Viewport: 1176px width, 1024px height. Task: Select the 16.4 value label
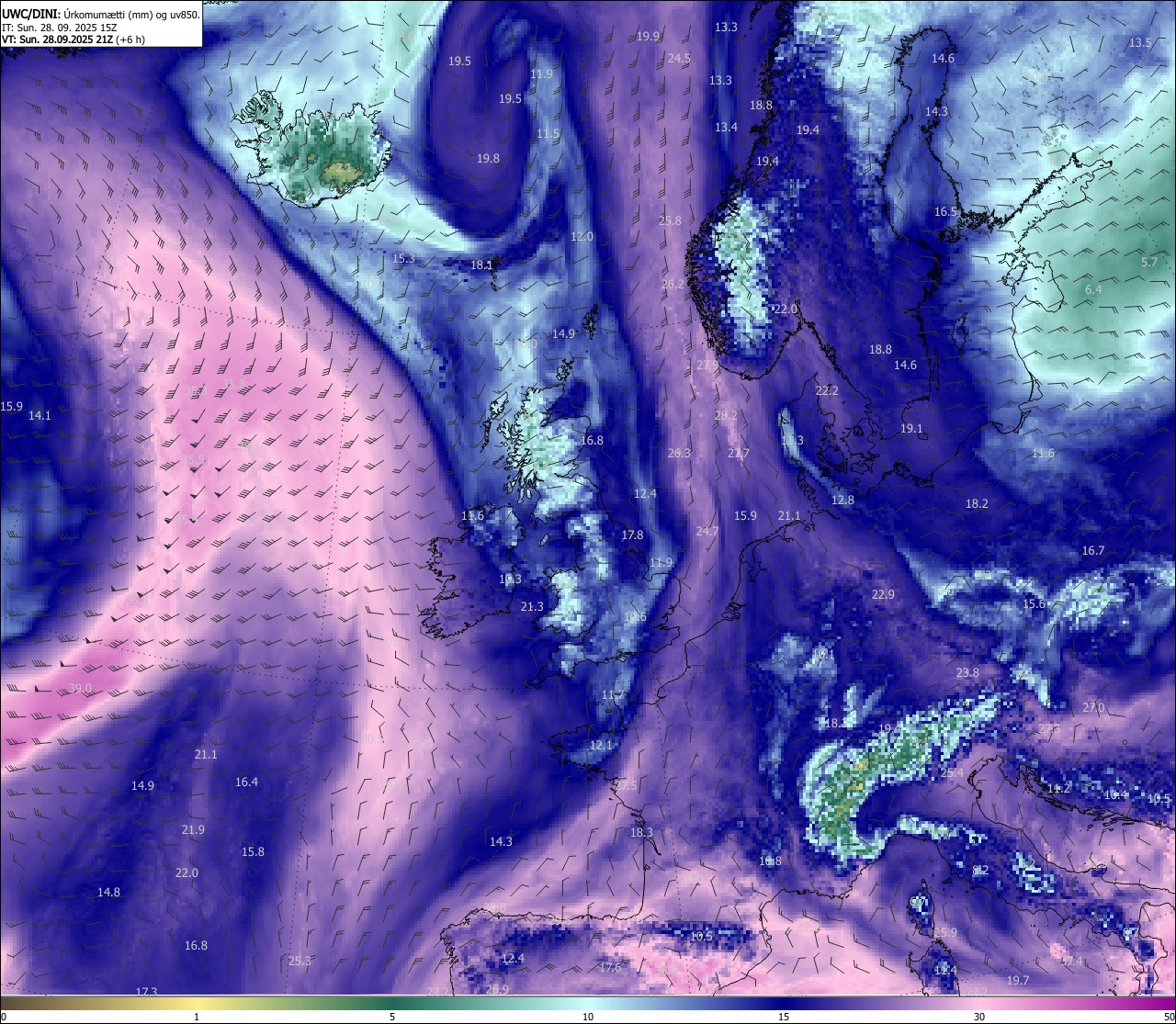point(246,782)
